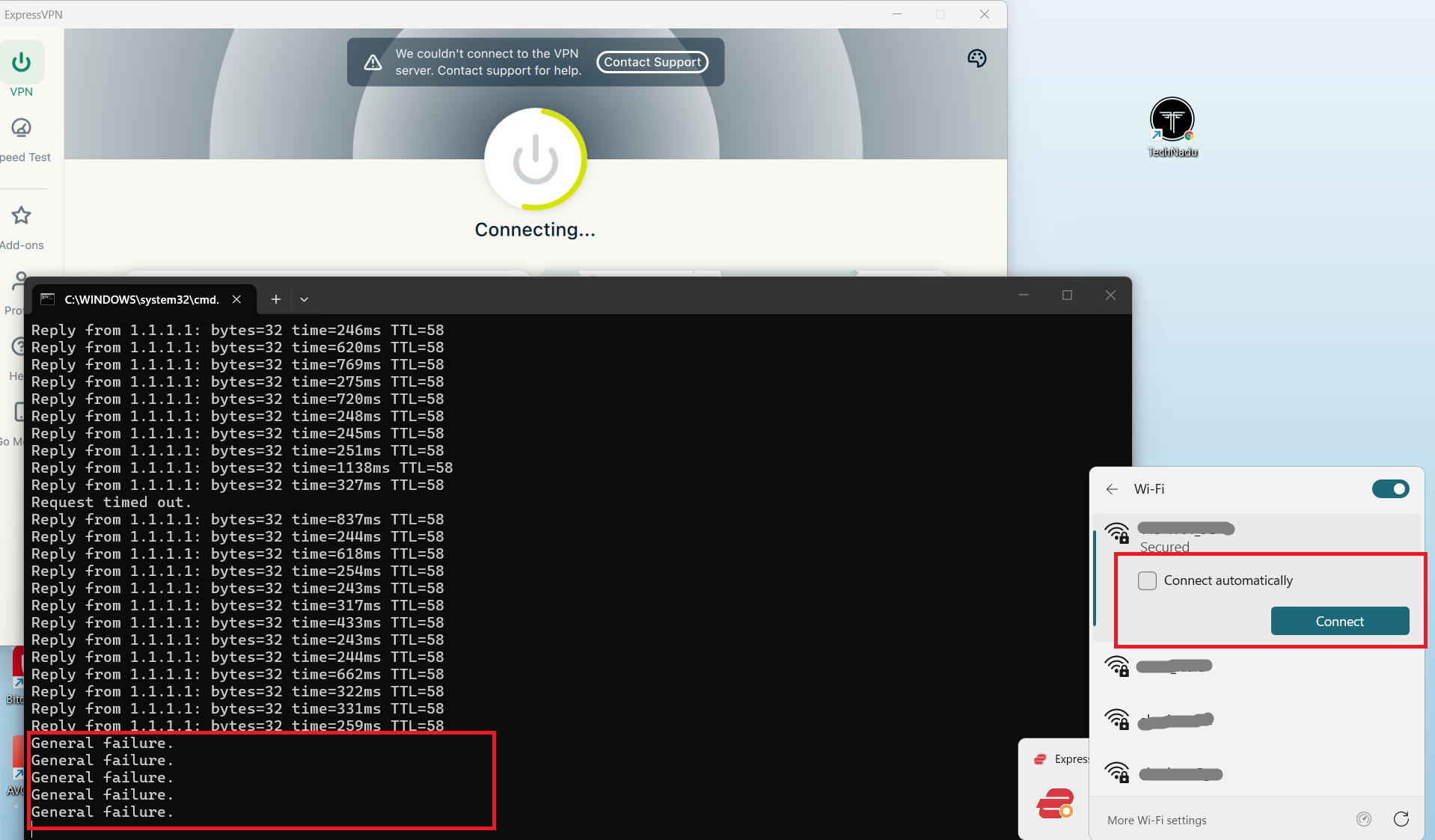Close the cmd.exe tab
The height and width of the screenshot is (840, 1435).
coord(236,299)
